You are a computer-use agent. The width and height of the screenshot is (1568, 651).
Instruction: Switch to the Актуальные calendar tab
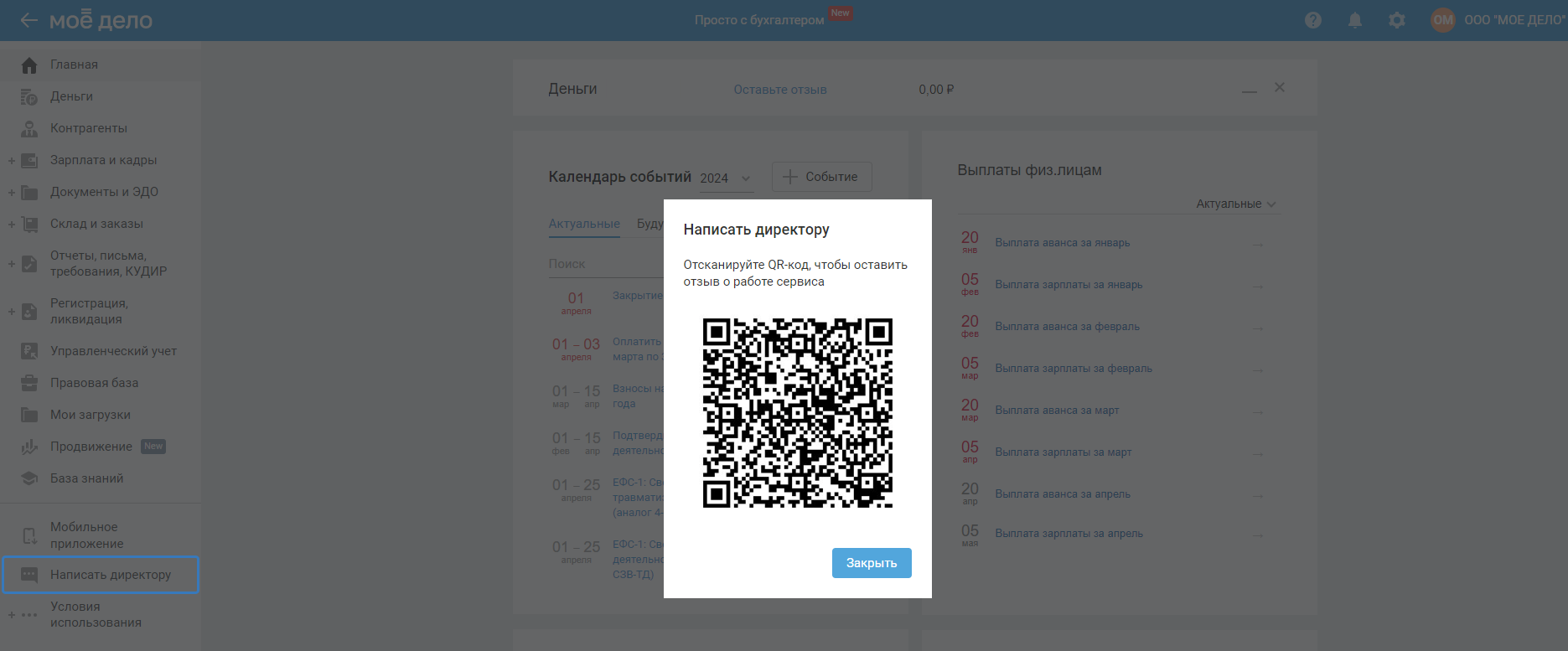584,225
